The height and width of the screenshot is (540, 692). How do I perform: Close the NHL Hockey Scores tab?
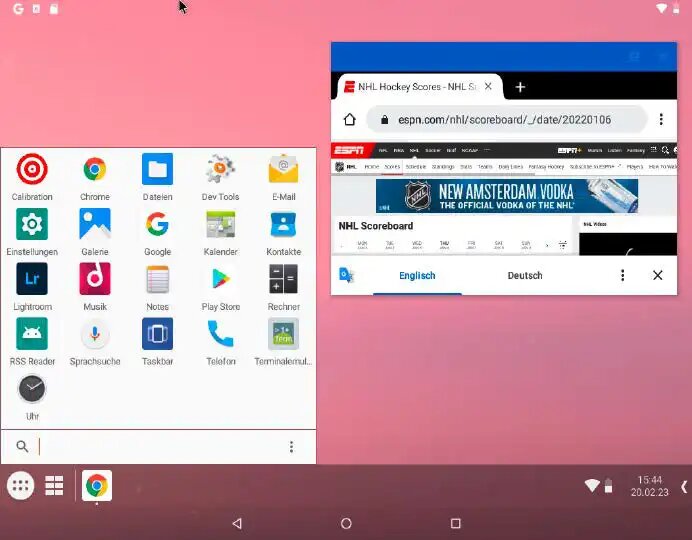click(488, 86)
